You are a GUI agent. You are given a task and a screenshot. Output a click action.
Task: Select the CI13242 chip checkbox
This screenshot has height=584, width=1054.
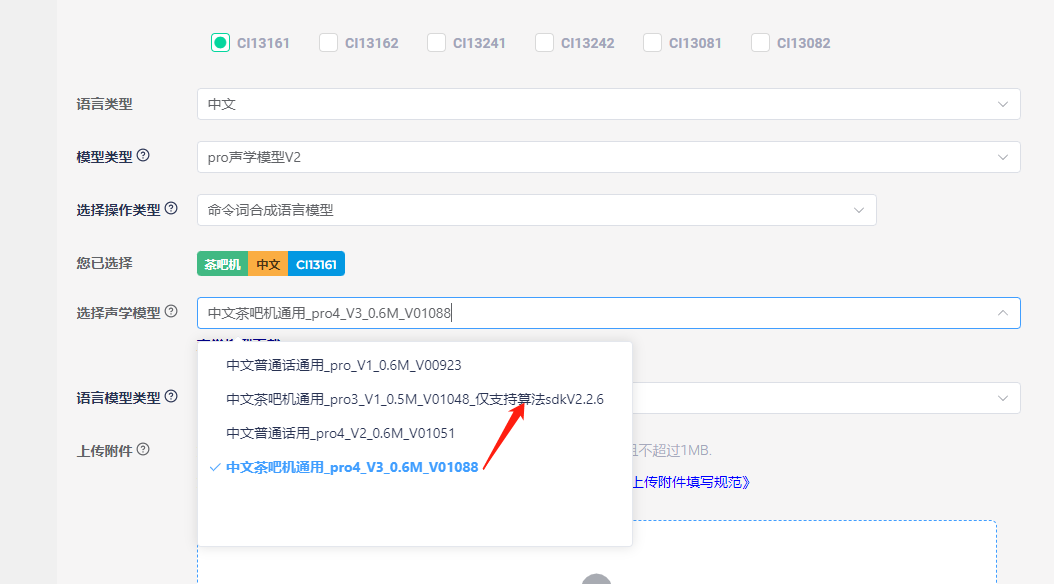(544, 43)
